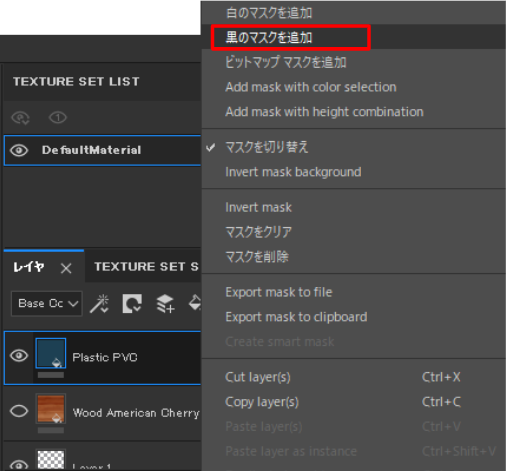
Task: Click the add mask icon in layers toolbar
Action: [132, 304]
